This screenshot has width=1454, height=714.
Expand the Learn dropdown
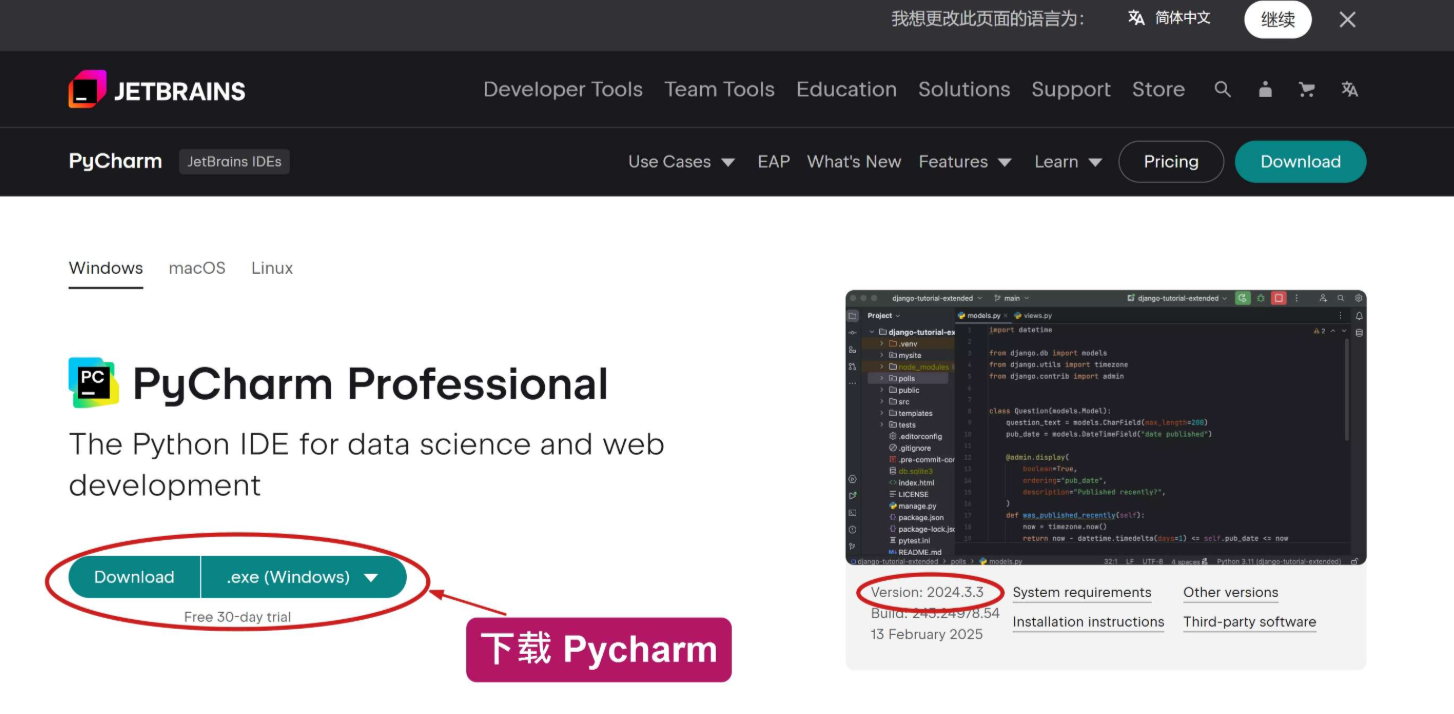click(1069, 162)
